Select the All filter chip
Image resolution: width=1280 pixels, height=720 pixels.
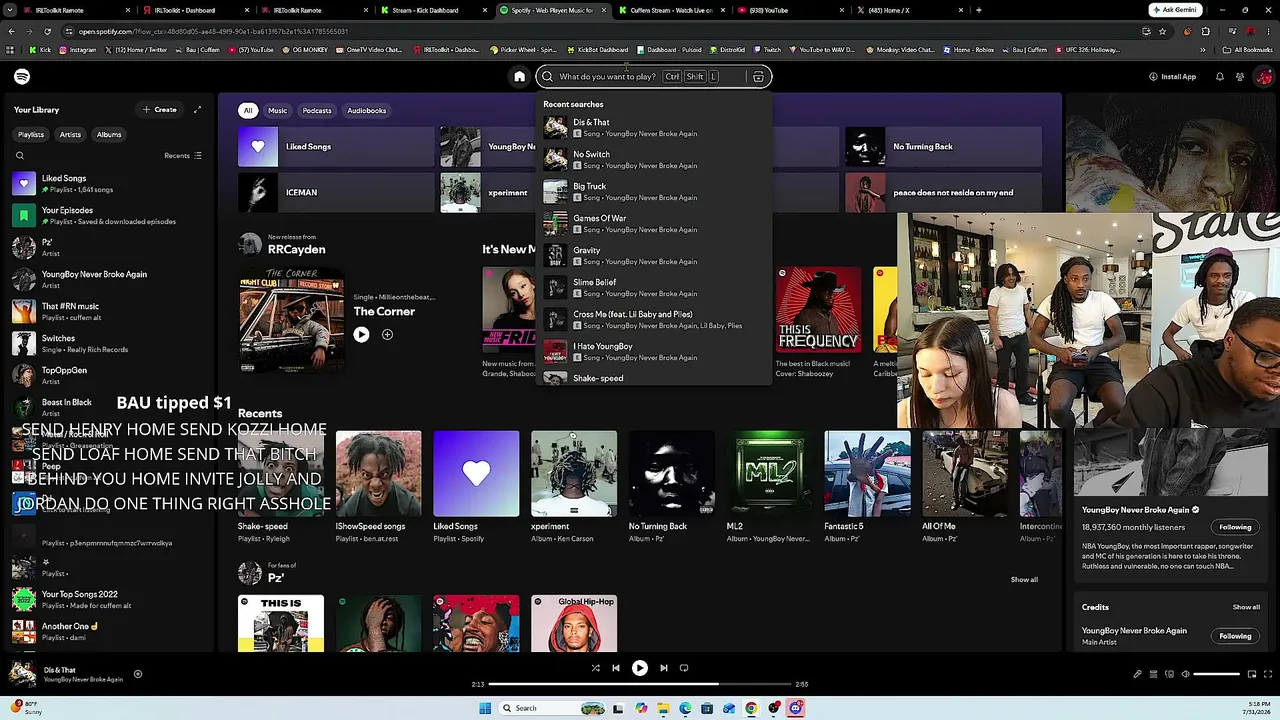[x=248, y=111]
